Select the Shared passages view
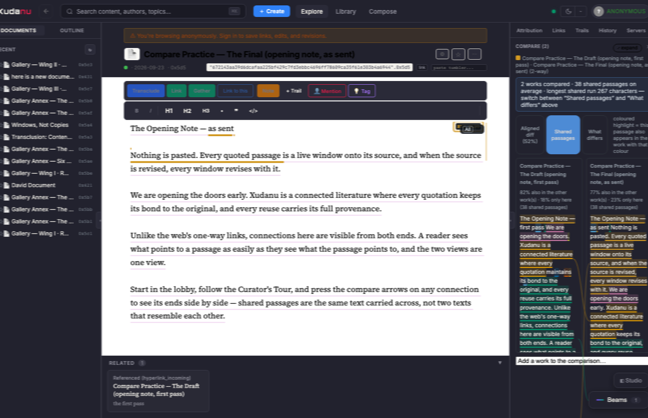This screenshot has height=418, width=648. [x=563, y=135]
